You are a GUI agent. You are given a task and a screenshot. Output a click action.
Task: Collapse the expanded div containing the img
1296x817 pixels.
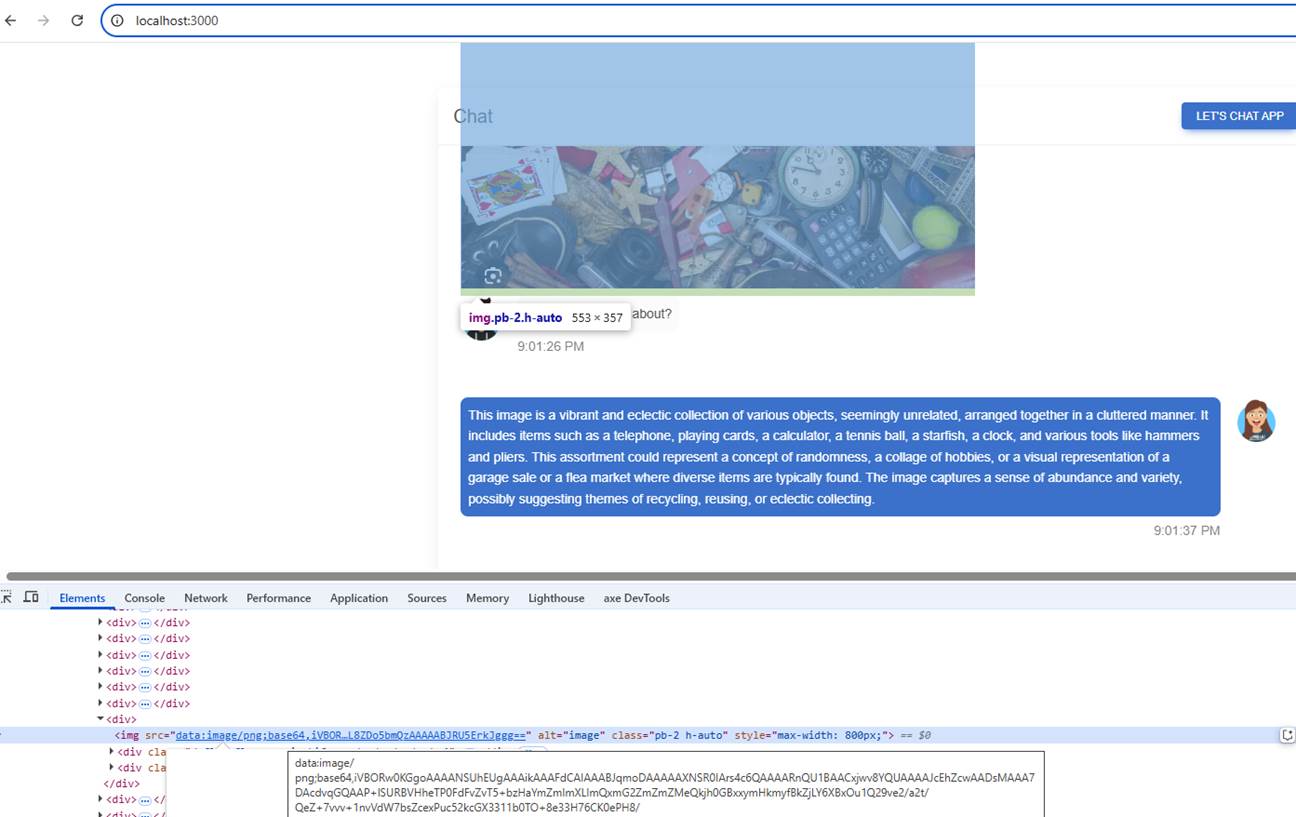[101, 719]
